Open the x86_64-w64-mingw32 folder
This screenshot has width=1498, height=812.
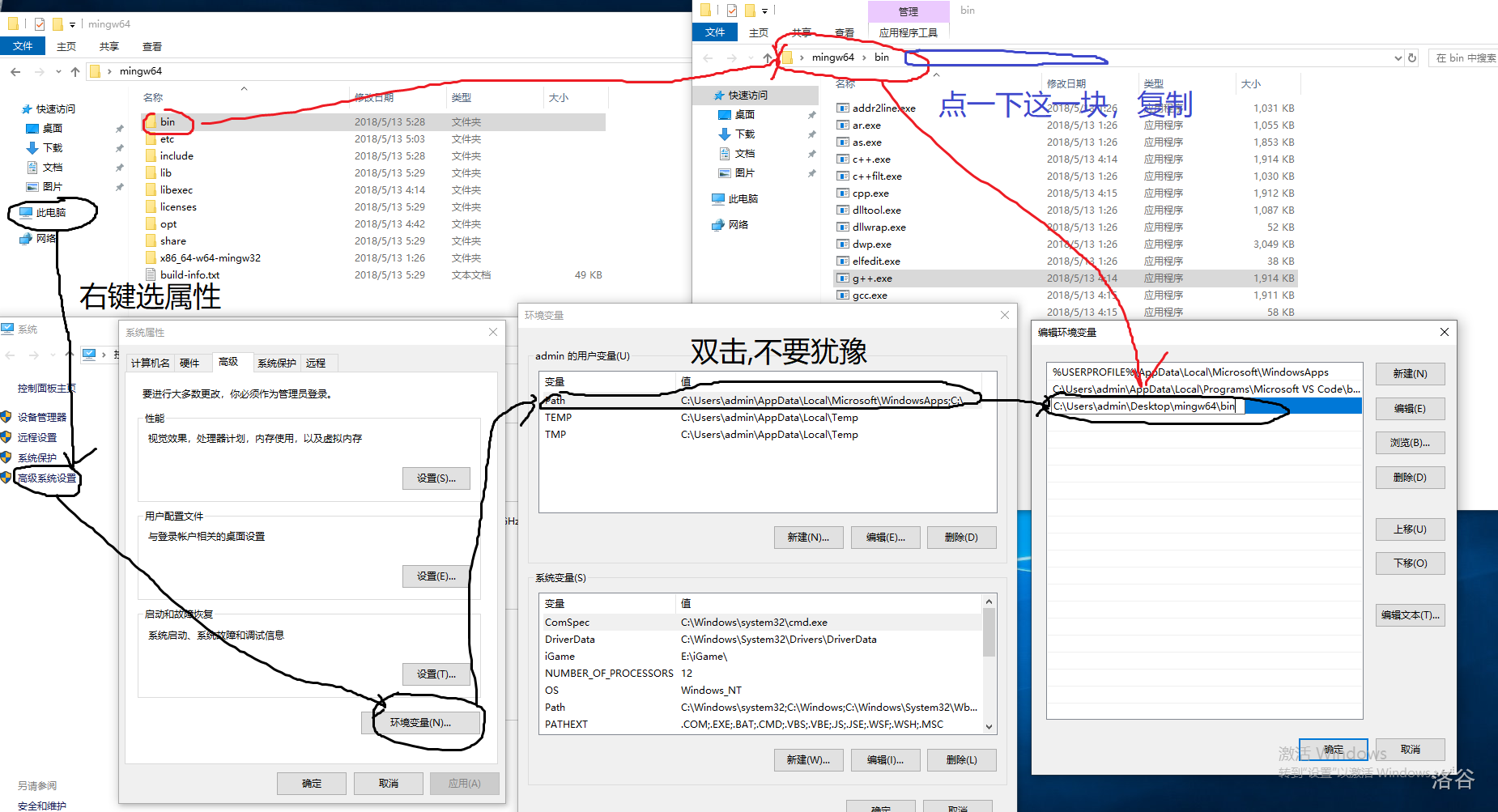tap(210, 258)
